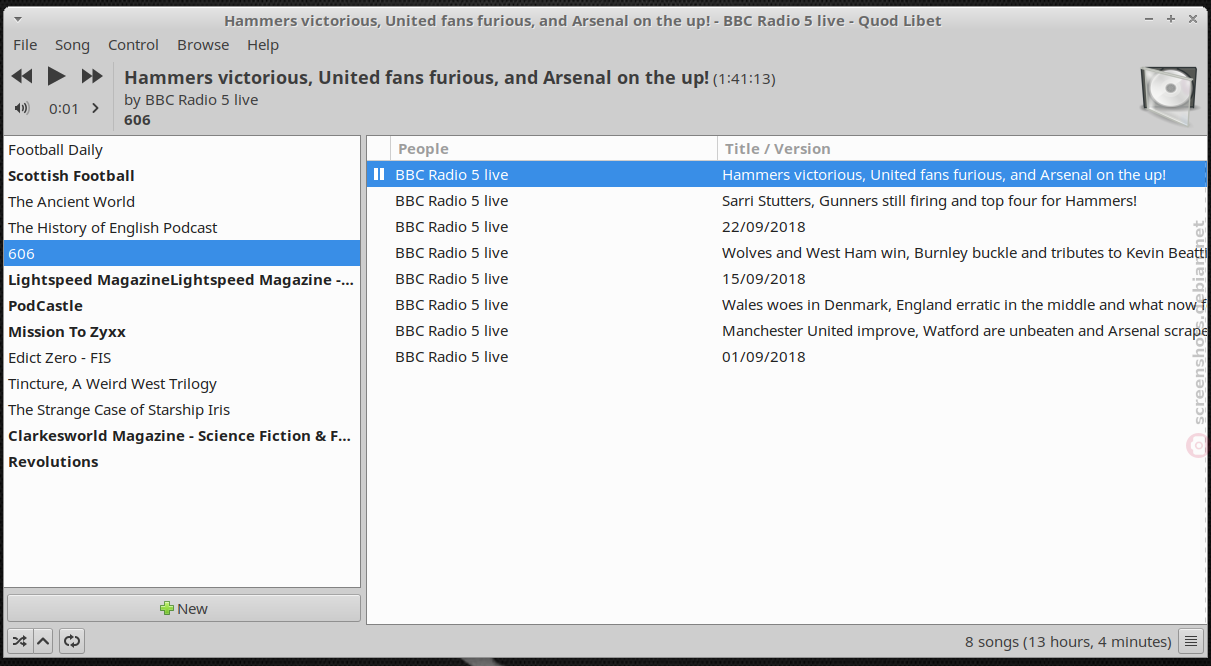Select the episode titled 01/09/2018
The image size is (1211, 666).
[787, 357]
